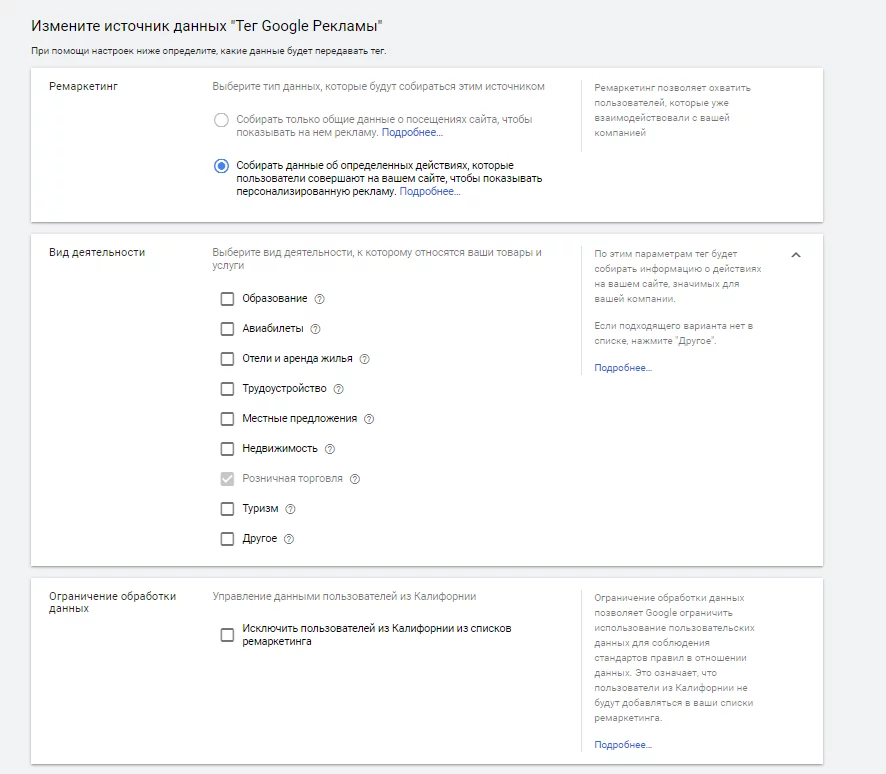
Task: Collapse the Вид деятельности section chevron
Action: point(796,255)
